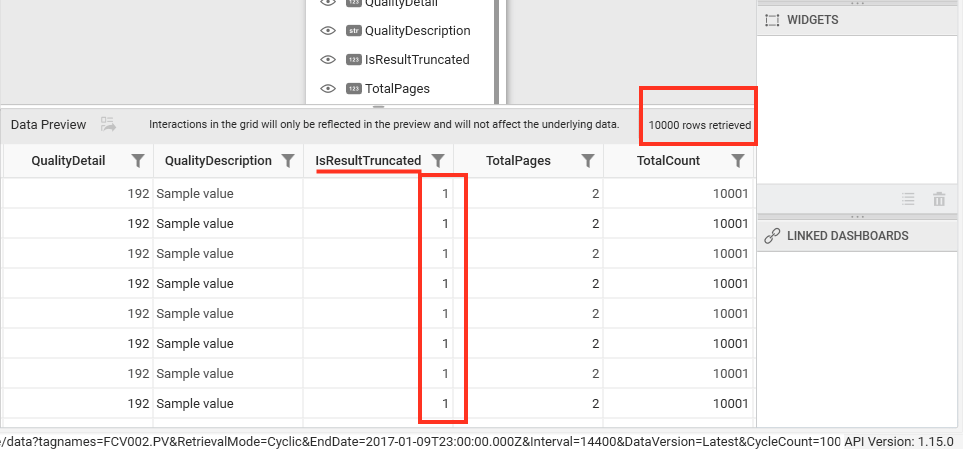Viewport: 963px width, 449px height.
Task: Click the Data Preview apply-changes icon
Action: (x=109, y=125)
